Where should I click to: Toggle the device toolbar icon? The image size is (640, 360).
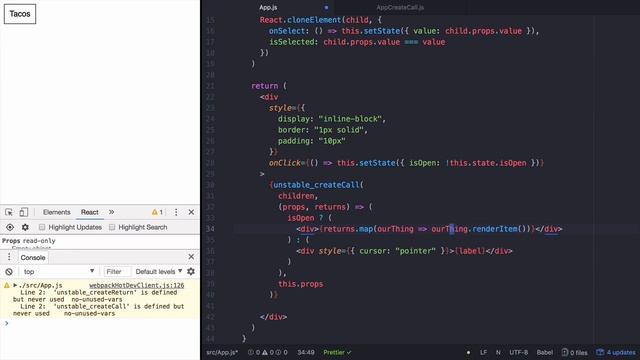[x=24, y=212]
